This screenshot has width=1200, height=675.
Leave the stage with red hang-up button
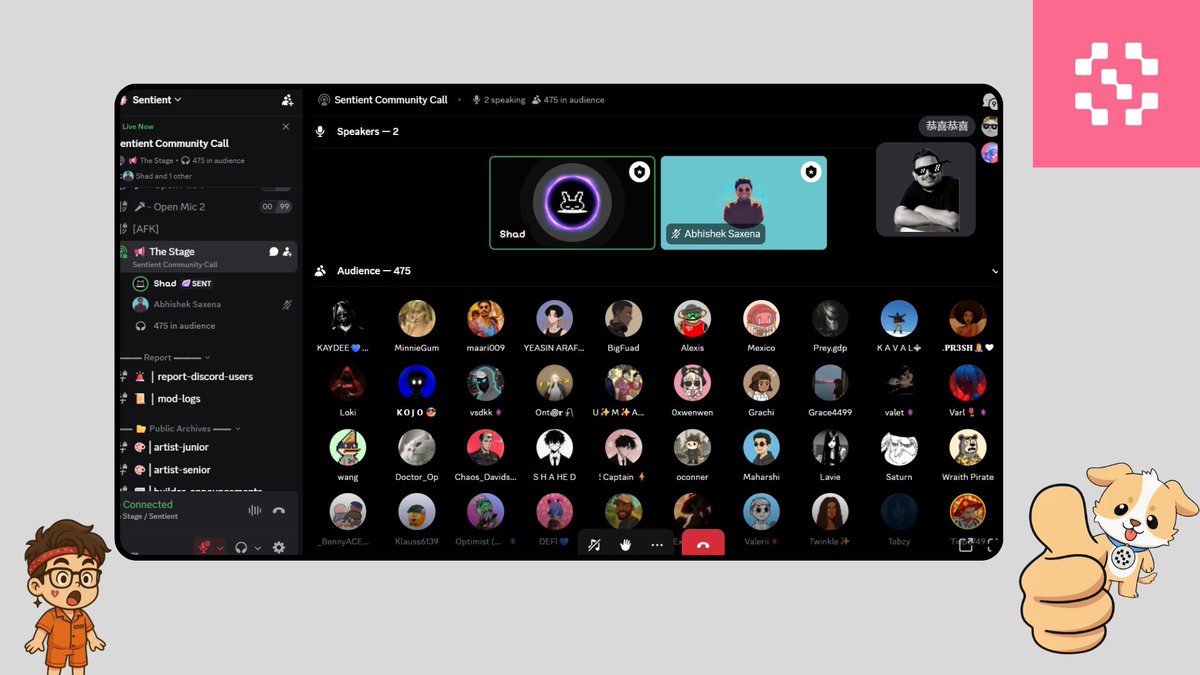[703, 544]
